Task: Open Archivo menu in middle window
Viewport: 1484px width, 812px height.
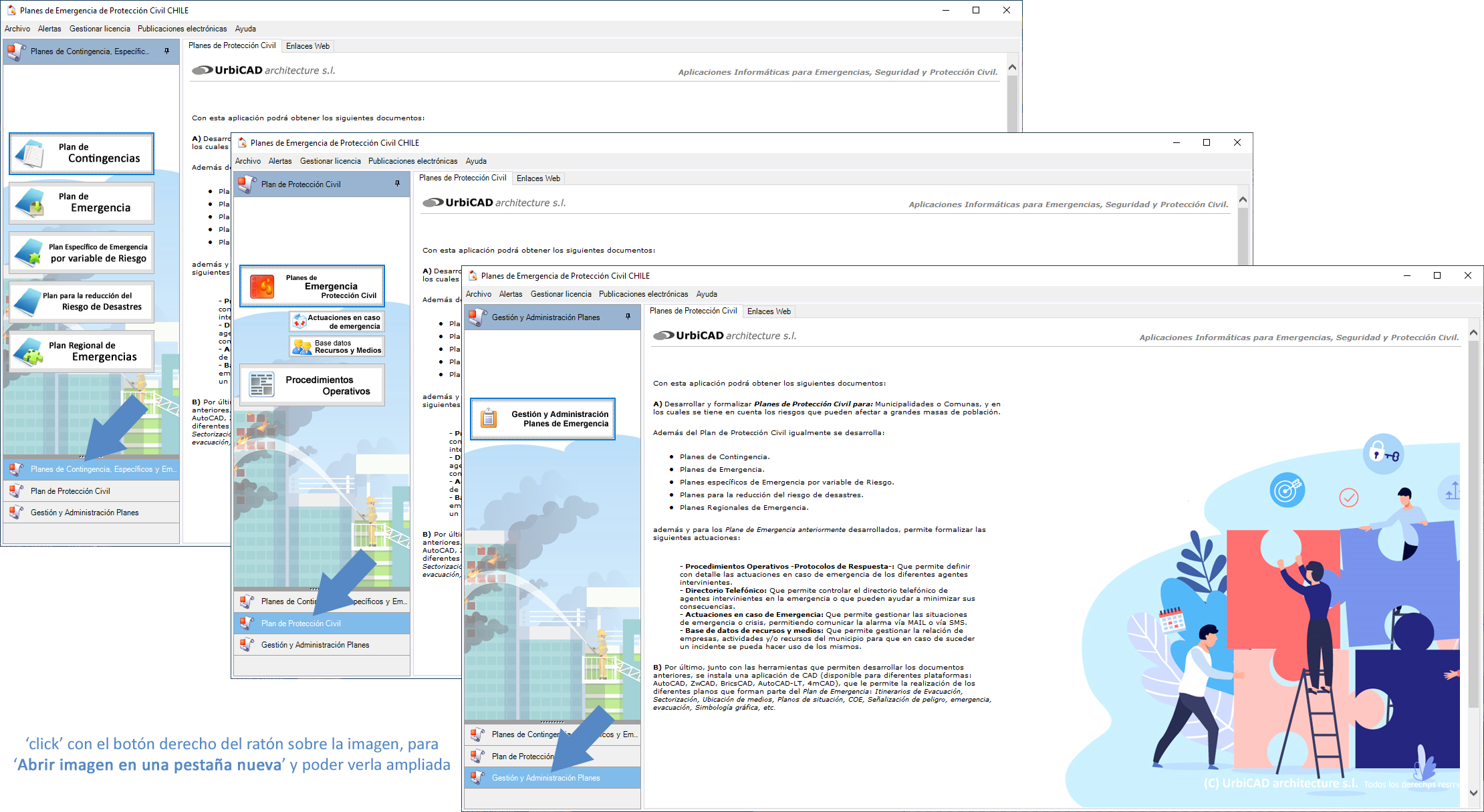Action: [248, 161]
